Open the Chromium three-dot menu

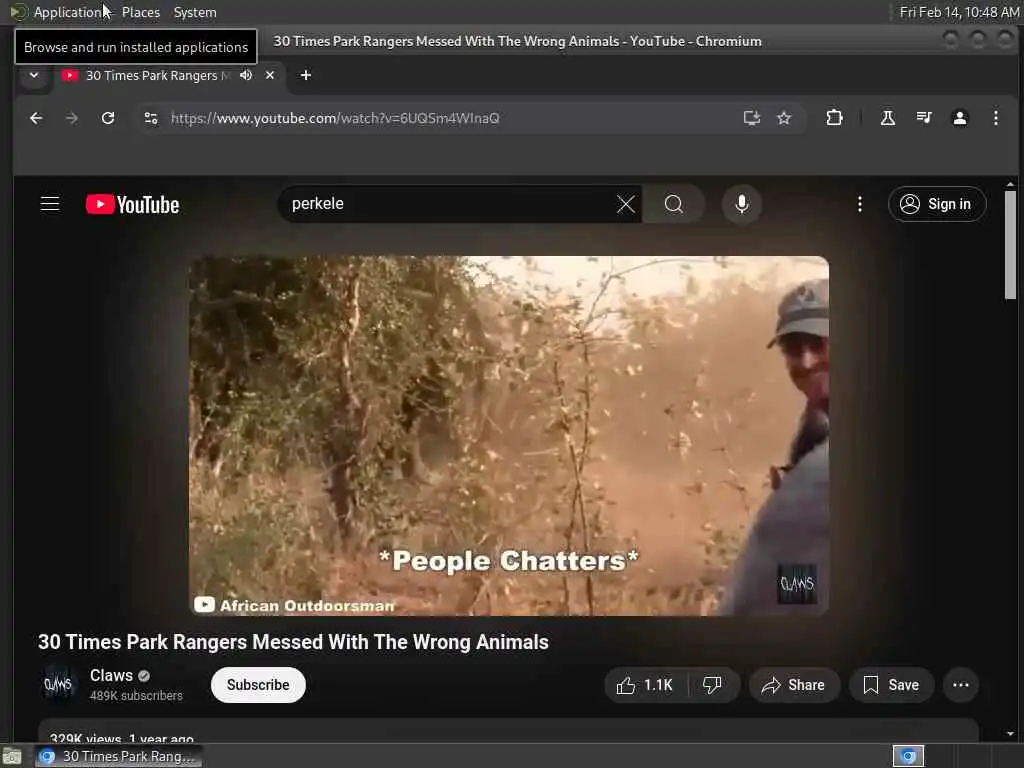pos(995,118)
